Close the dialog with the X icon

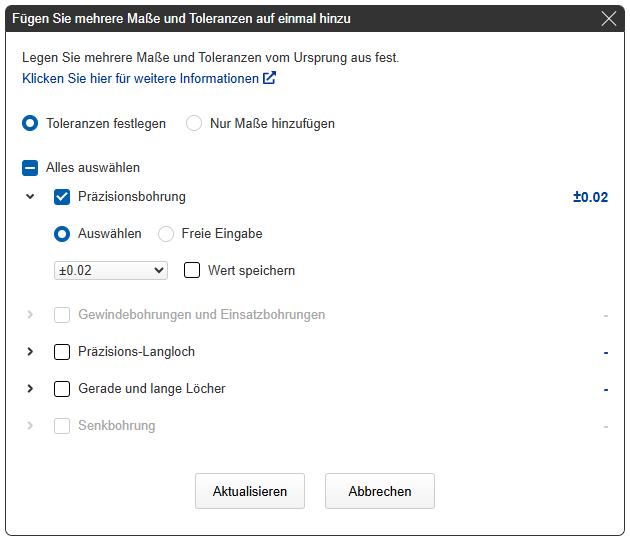coord(608,18)
